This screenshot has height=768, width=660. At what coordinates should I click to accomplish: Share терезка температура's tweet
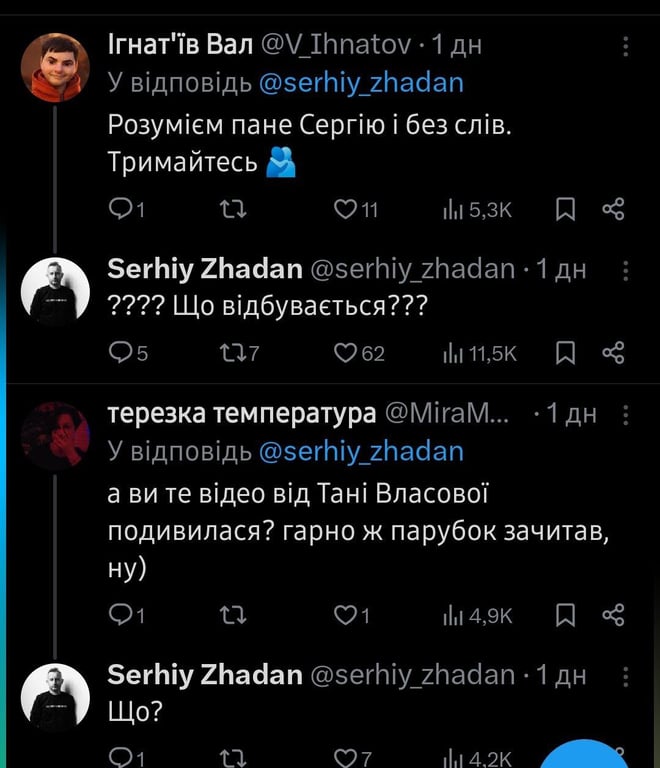[x=613, y=616]
